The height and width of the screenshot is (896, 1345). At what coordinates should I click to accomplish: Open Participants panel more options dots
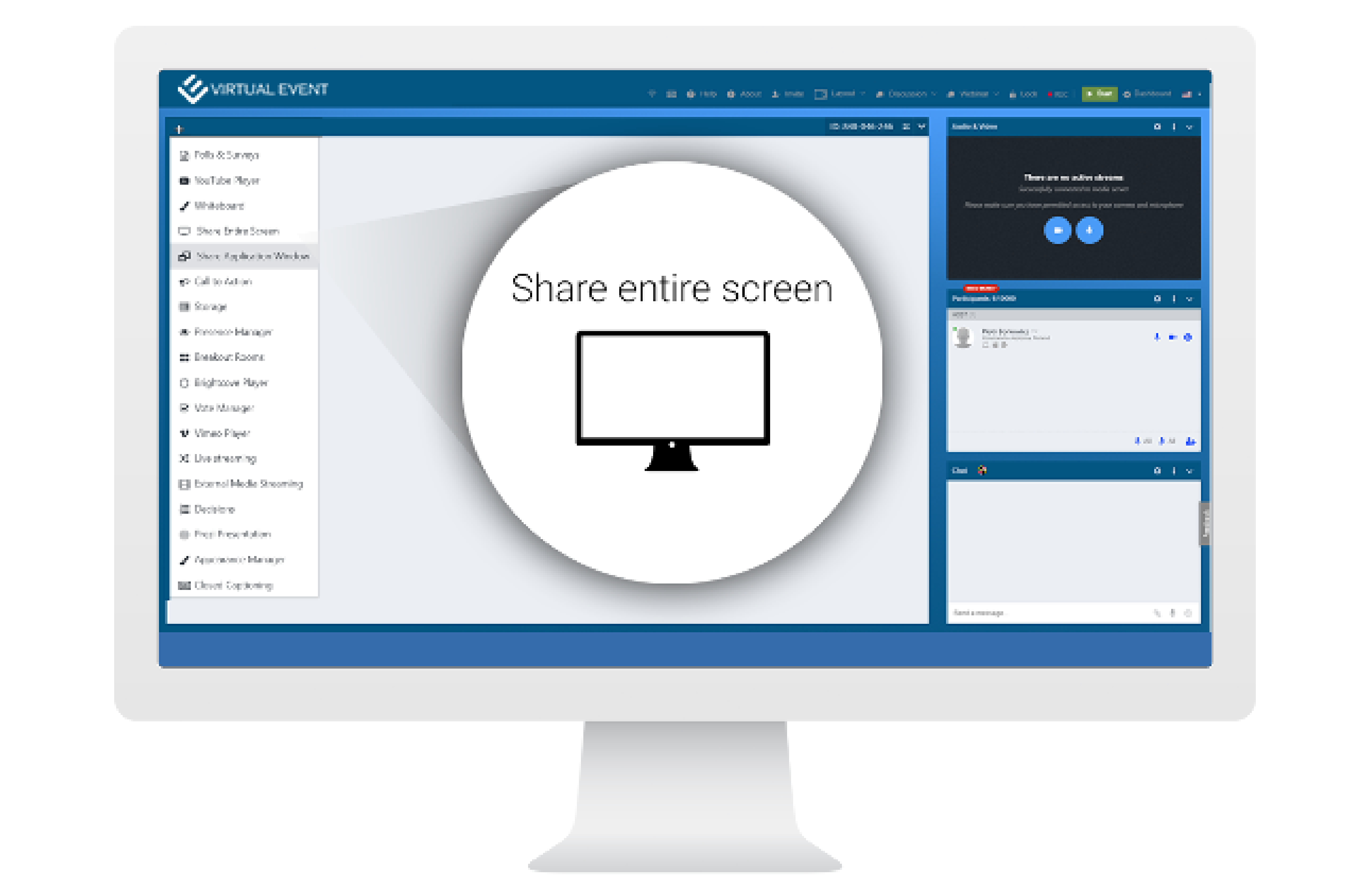[x=1173, y=298]
